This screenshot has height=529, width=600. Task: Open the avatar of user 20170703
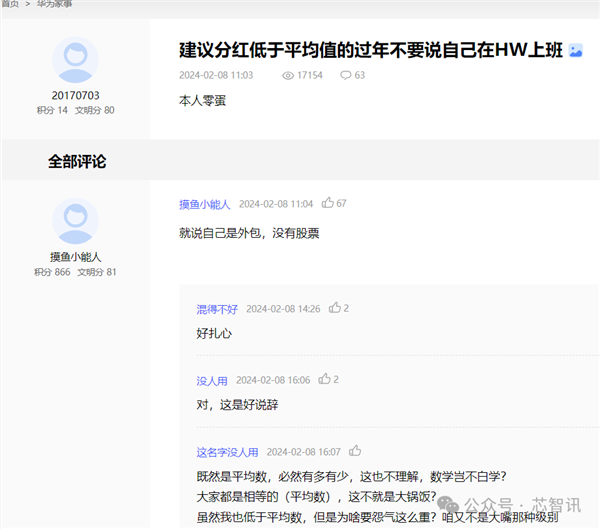75,60
